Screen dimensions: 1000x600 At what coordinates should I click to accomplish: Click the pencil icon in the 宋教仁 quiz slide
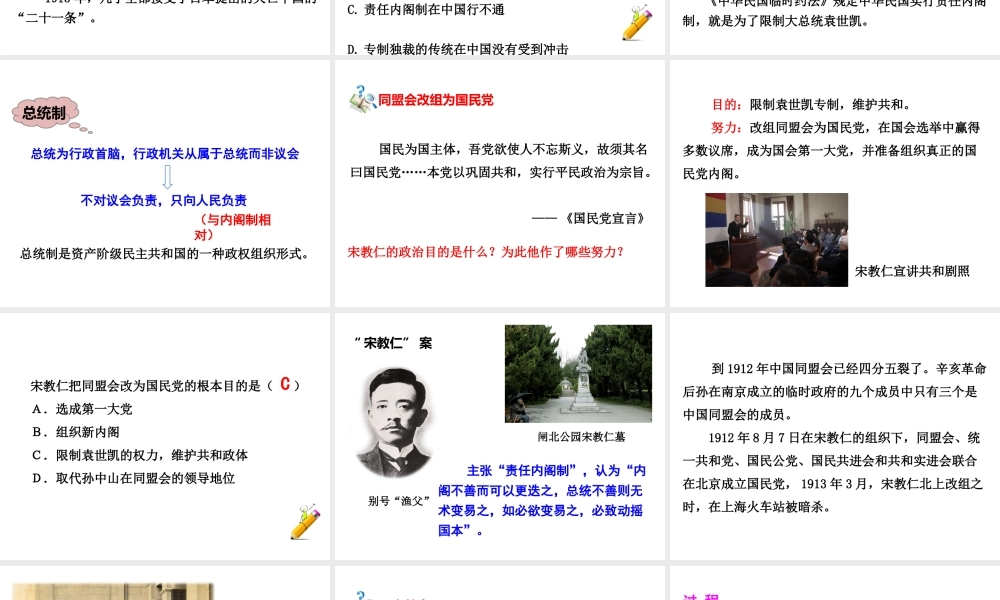(x=305, y=522)
